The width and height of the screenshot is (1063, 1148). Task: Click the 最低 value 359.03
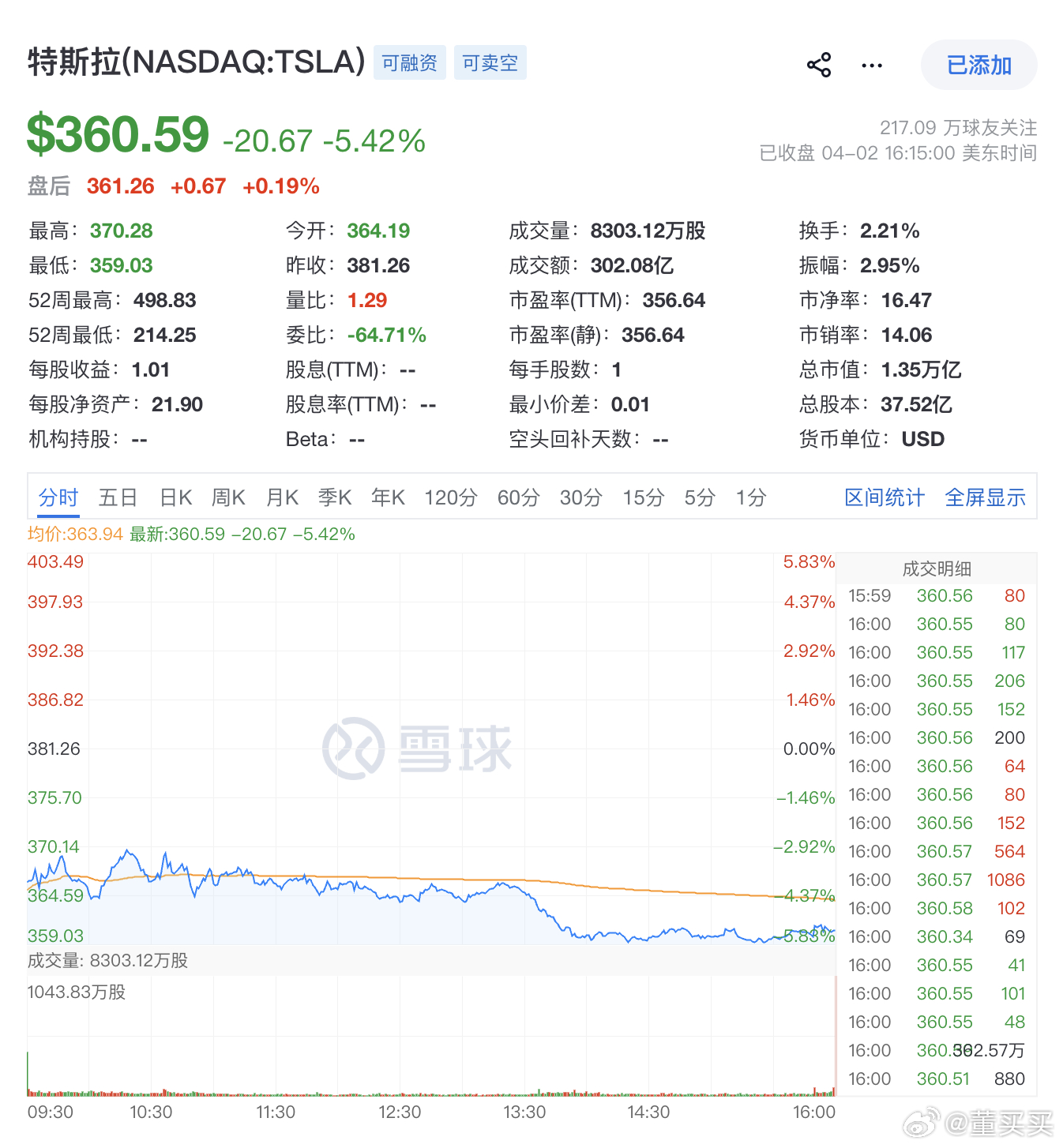[x=121, y=265]
